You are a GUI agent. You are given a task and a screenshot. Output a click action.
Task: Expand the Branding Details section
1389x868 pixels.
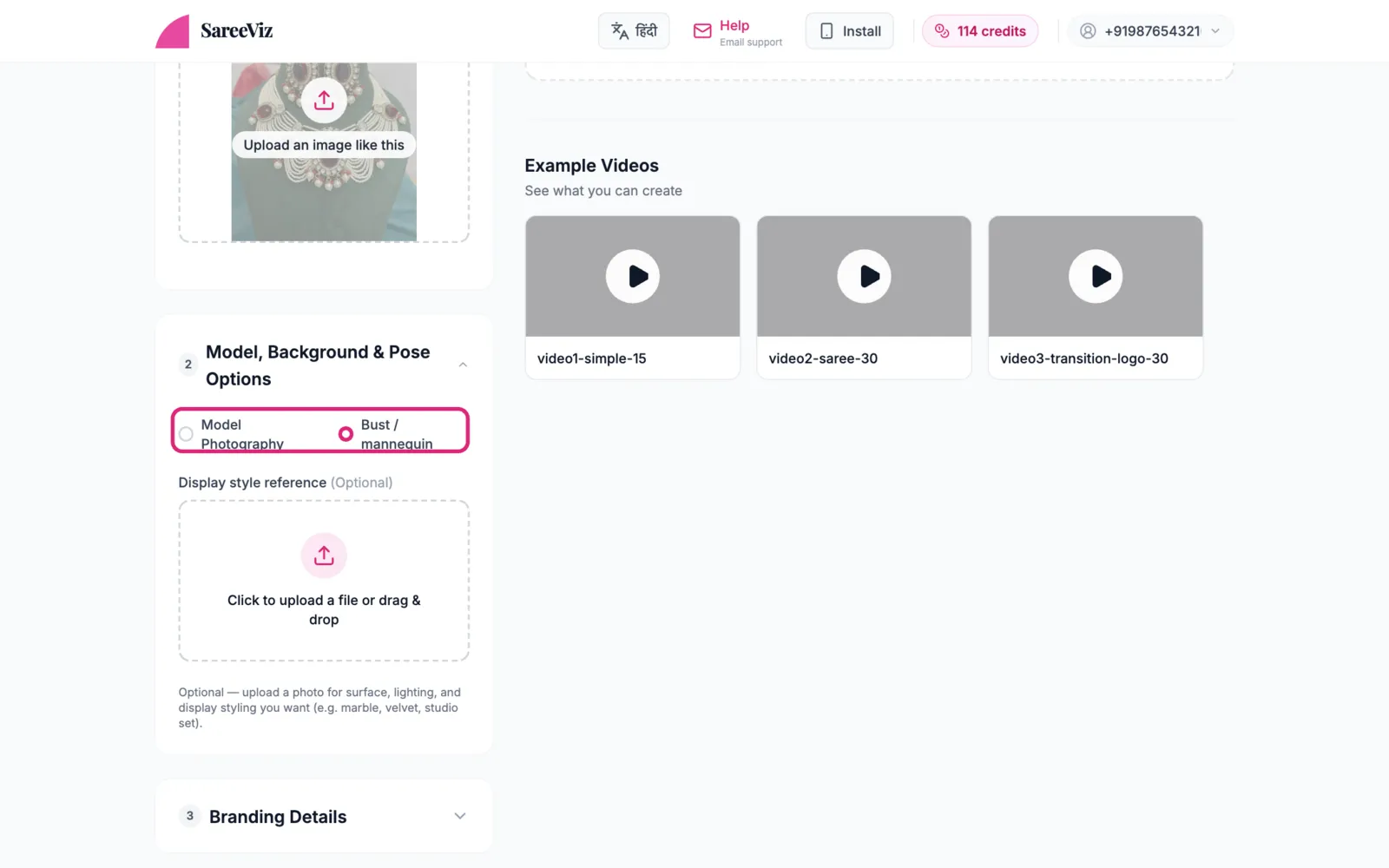460,816
